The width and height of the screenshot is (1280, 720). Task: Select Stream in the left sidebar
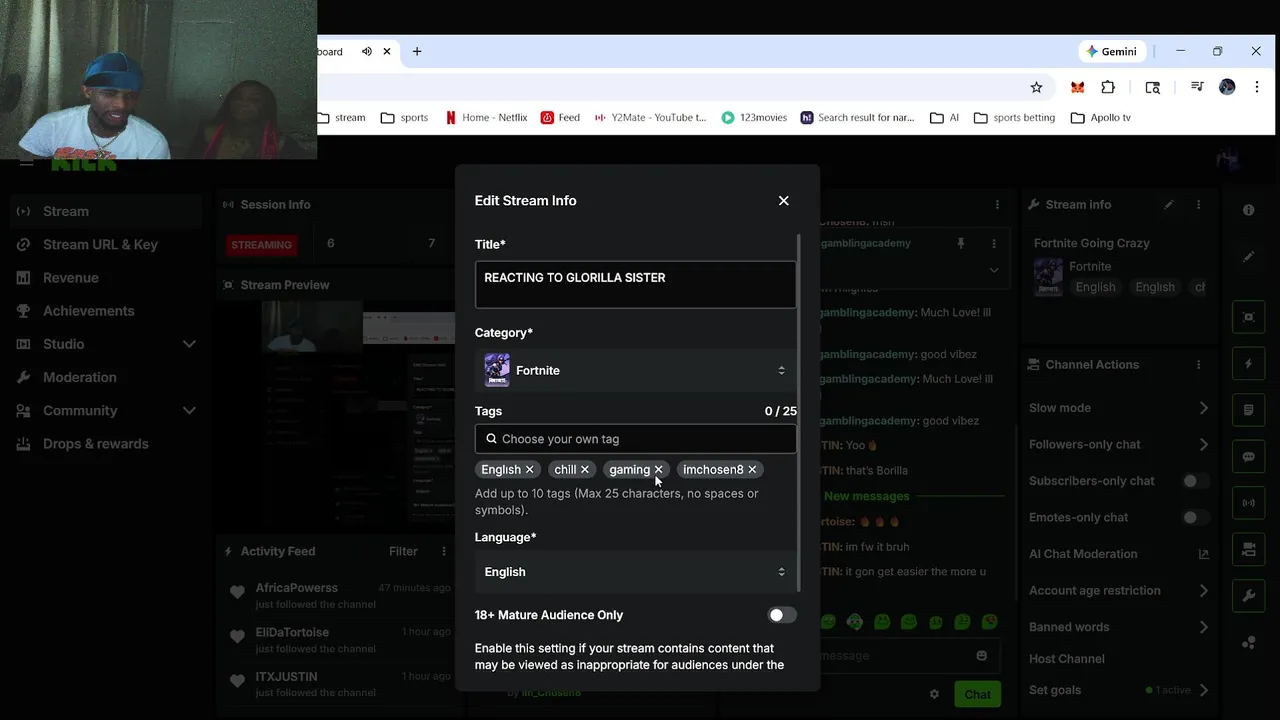106,211
